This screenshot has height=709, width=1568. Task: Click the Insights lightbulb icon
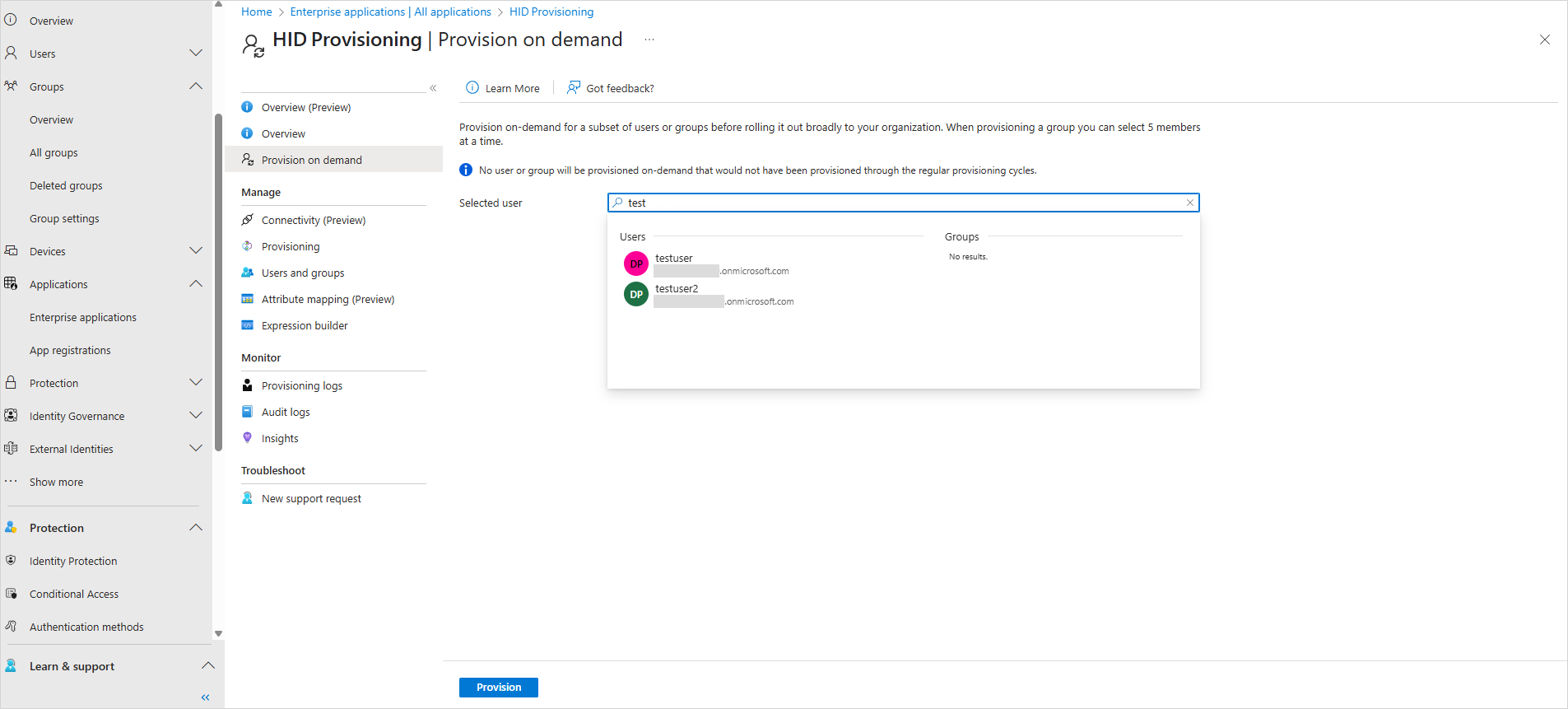(x=247, y=438)
